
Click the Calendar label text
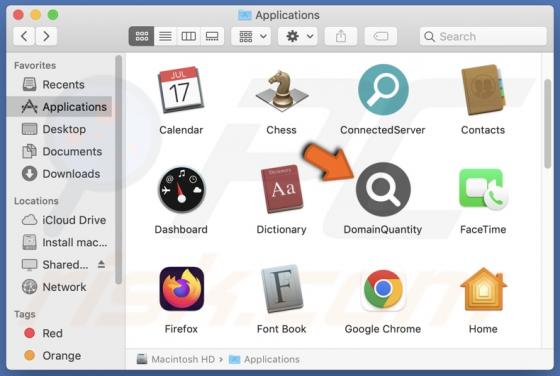click(181, 130)
